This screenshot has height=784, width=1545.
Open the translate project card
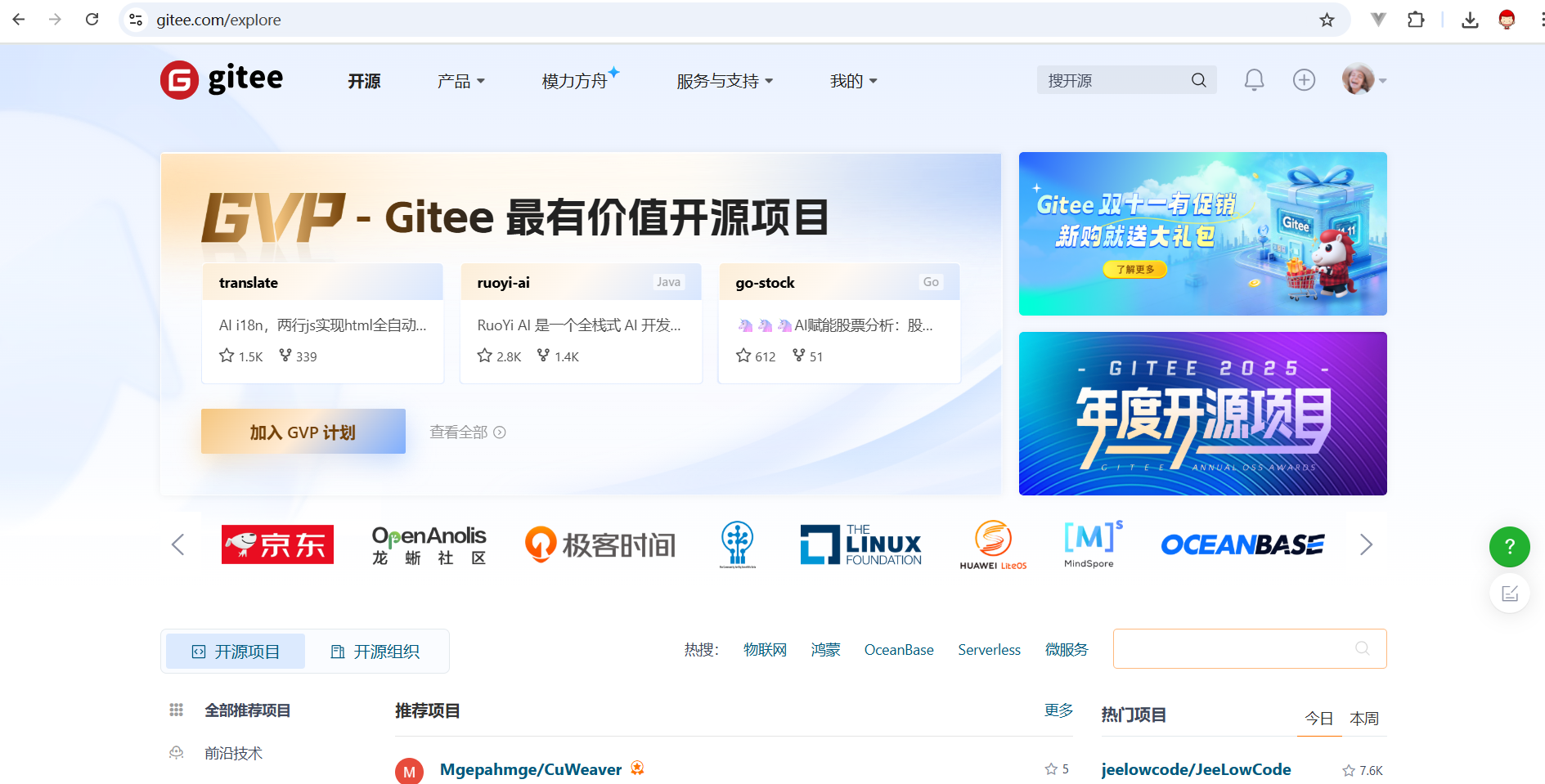323,323
